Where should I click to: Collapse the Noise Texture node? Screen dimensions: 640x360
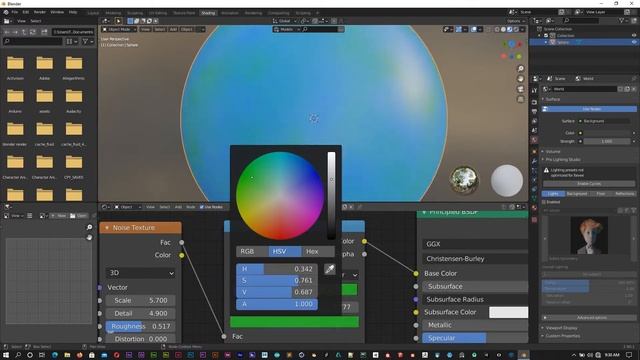[107, 228]
